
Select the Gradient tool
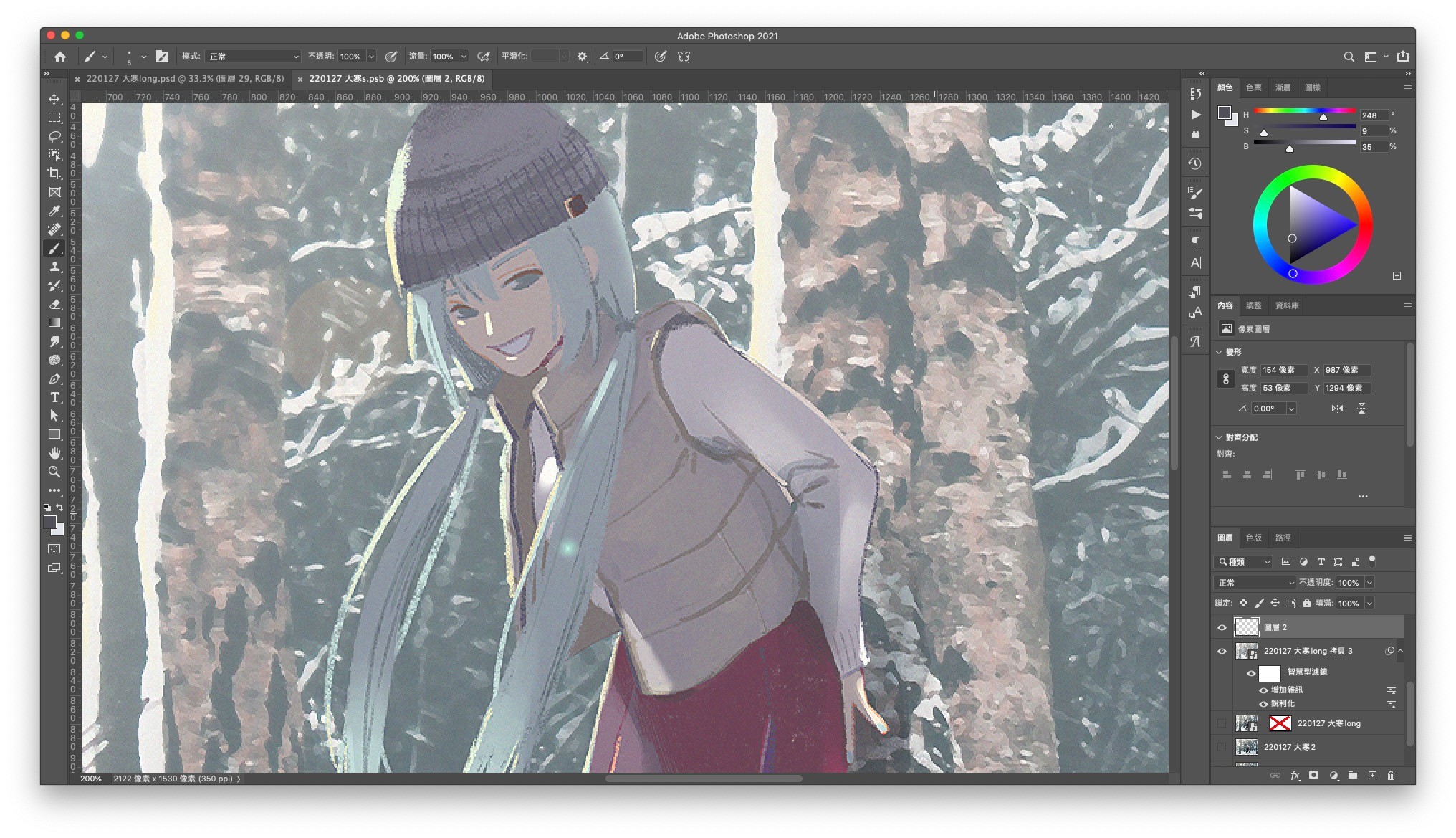click(x=54, y=323)
